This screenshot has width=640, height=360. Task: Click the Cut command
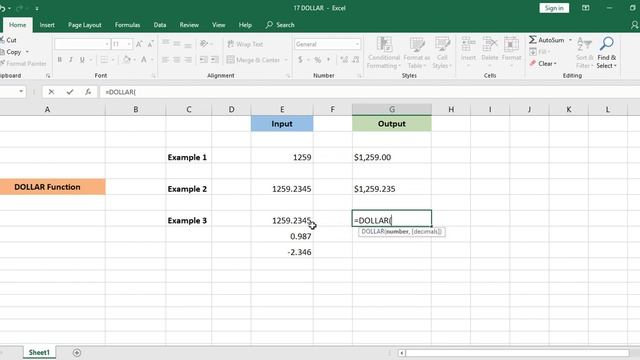[x=8, y=40]
